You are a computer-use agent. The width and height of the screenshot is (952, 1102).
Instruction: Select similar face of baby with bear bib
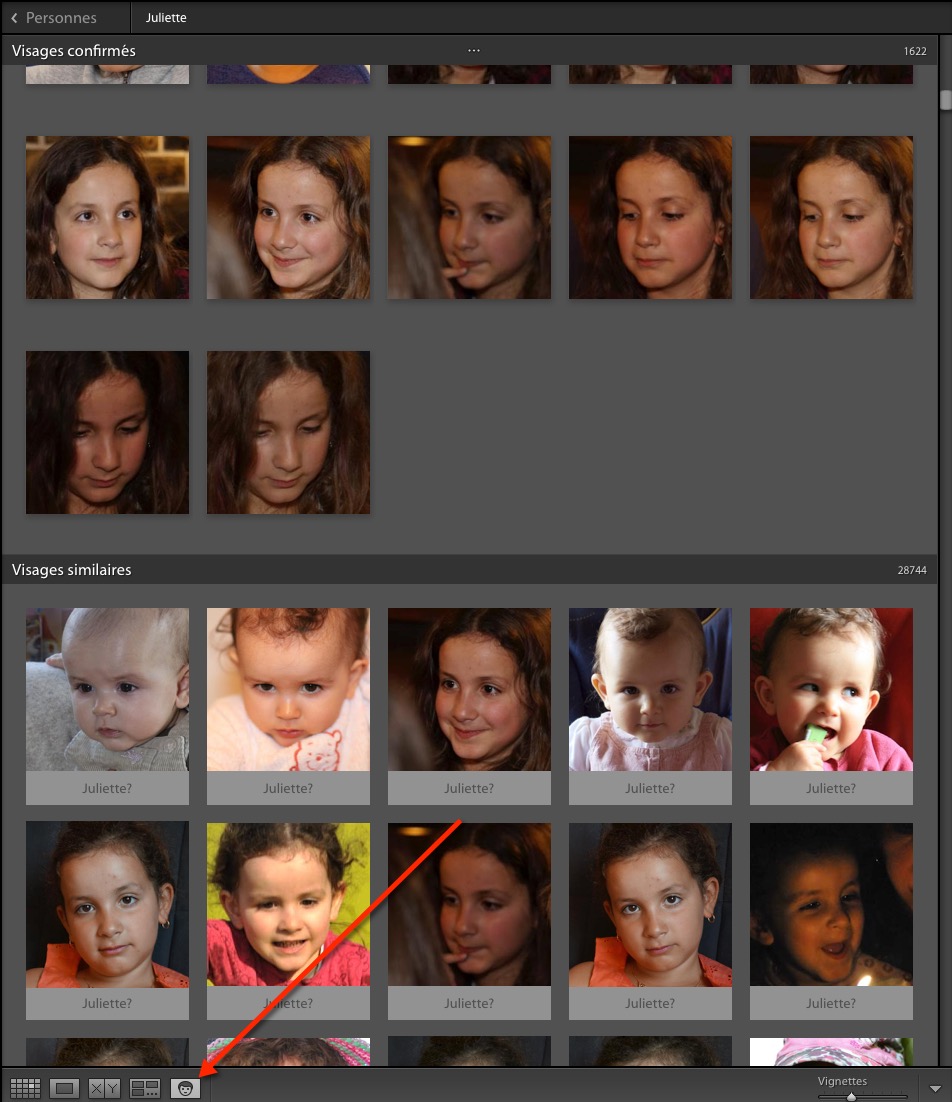pos(288,689)
